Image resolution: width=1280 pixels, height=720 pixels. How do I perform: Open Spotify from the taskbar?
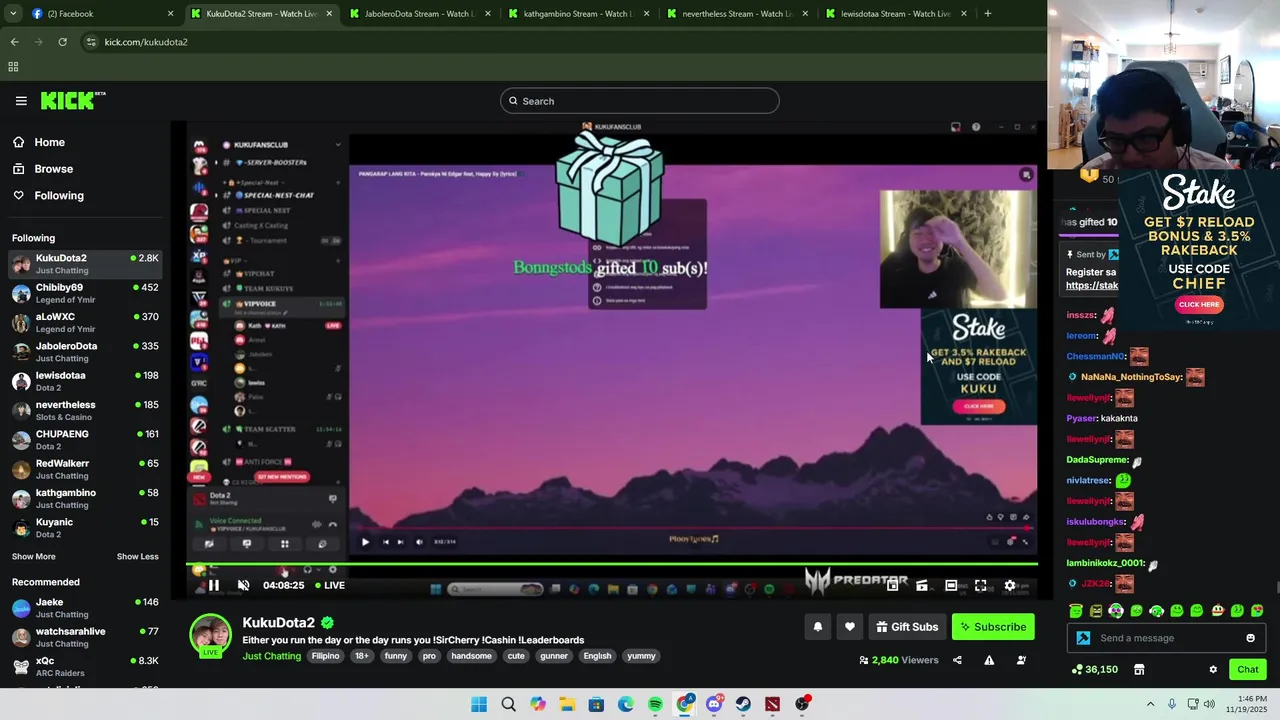pos(655,704)
